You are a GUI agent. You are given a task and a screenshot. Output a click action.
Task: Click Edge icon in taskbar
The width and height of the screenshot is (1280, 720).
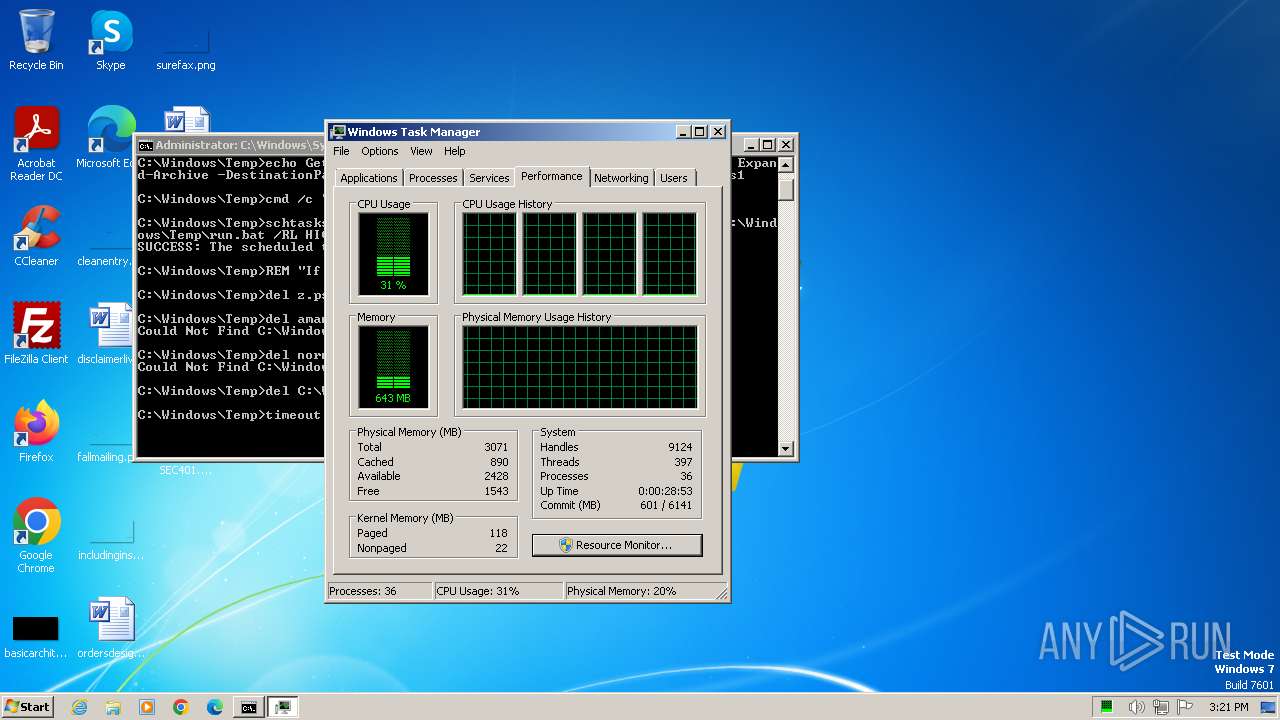(215, 707)
